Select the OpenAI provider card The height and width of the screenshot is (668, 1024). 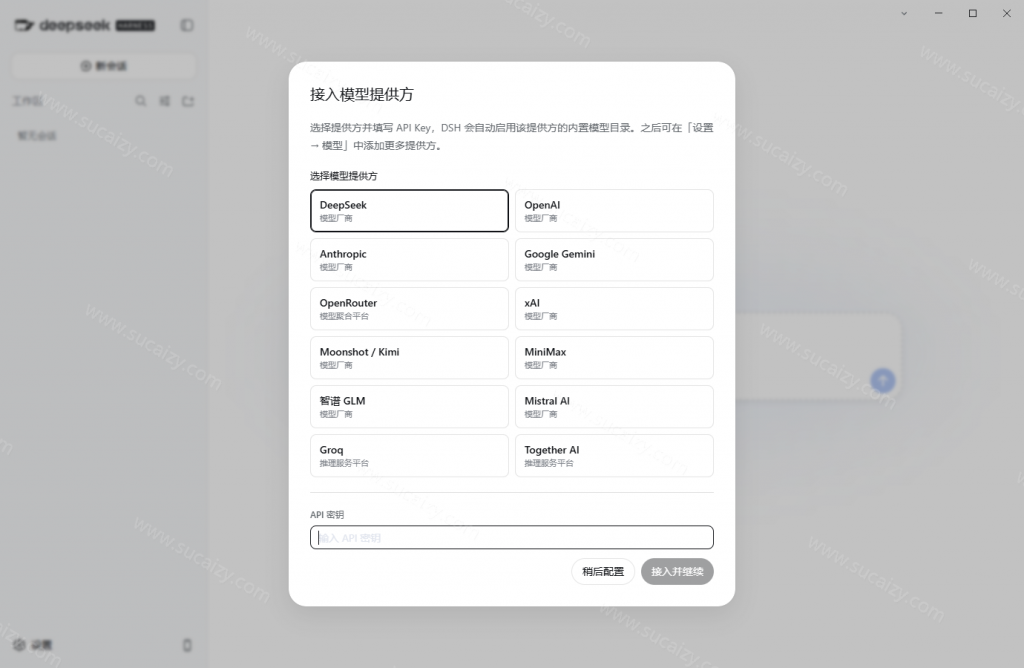click(x=614, y=210)
